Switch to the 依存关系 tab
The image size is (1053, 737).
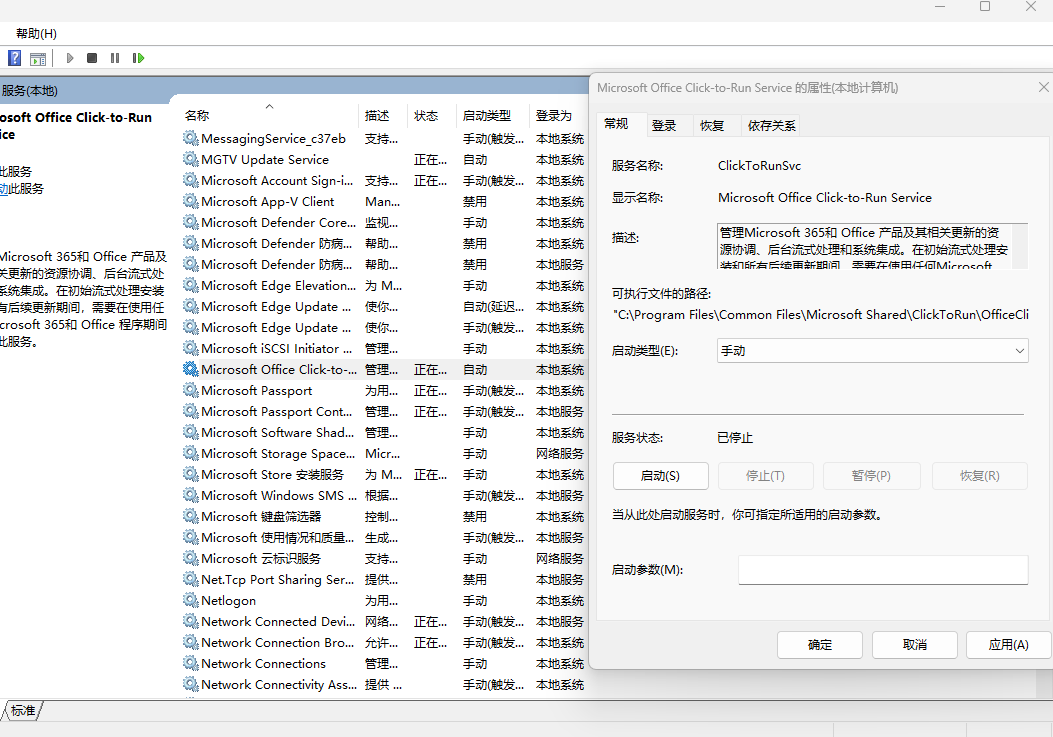(772, 126)
